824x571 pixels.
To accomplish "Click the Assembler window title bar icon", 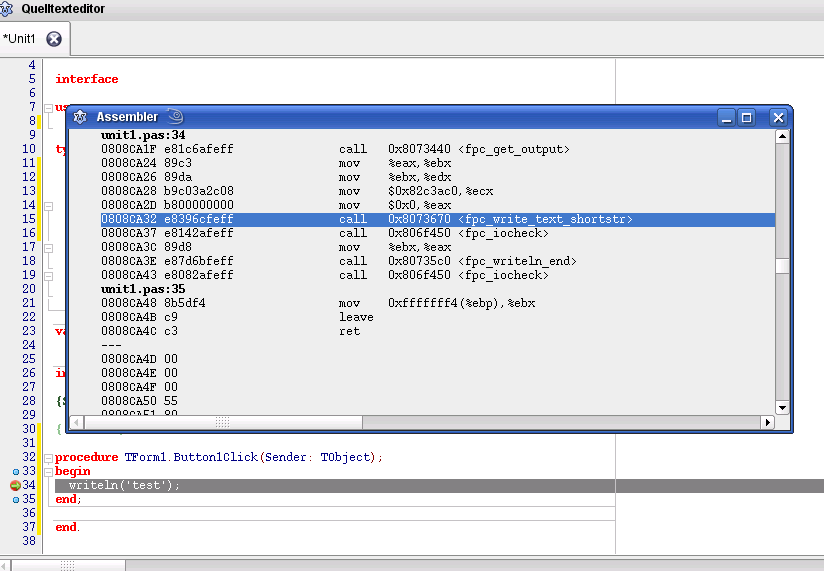I will click(80, 117).
